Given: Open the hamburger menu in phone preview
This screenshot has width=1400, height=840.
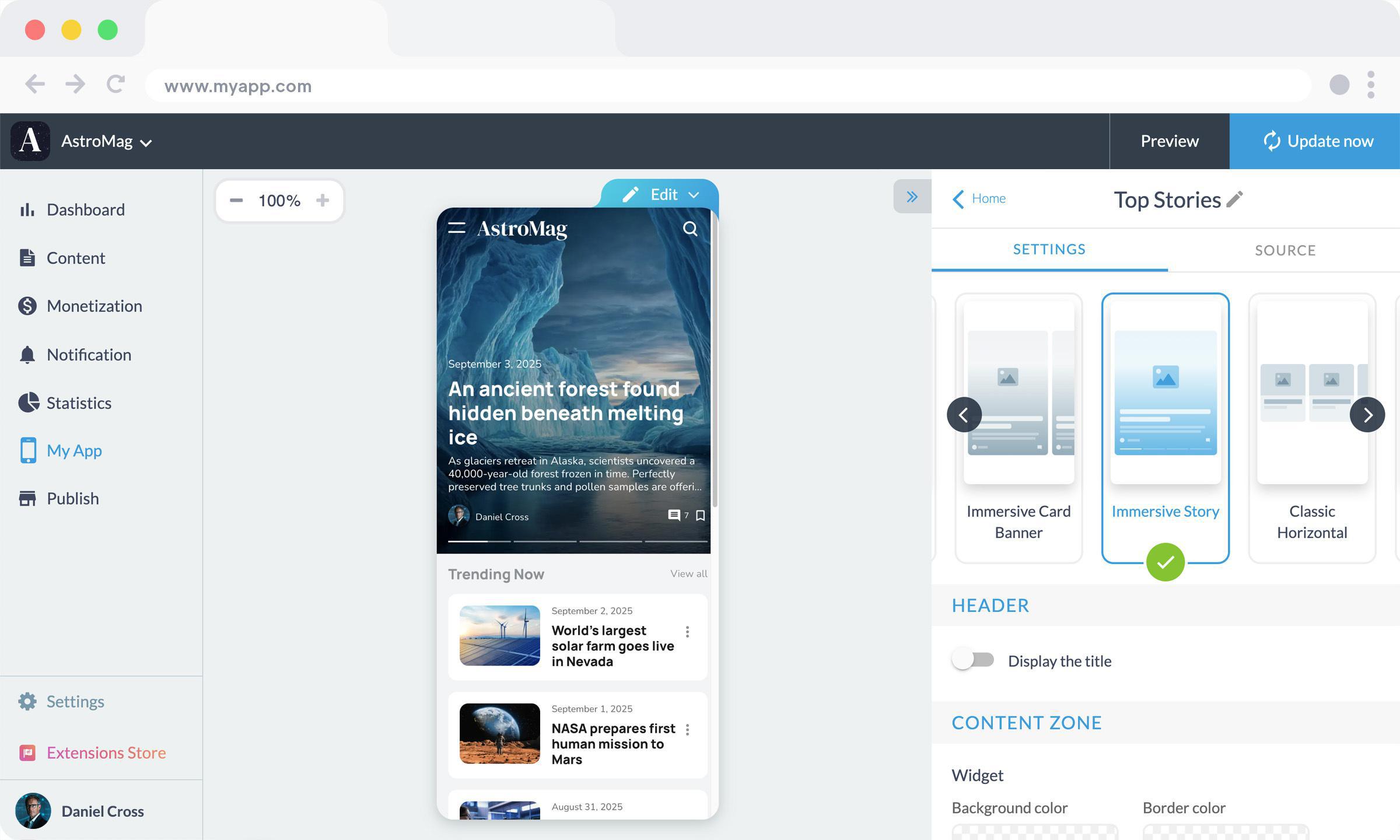Looking at the screenshot, I should 456,228.
